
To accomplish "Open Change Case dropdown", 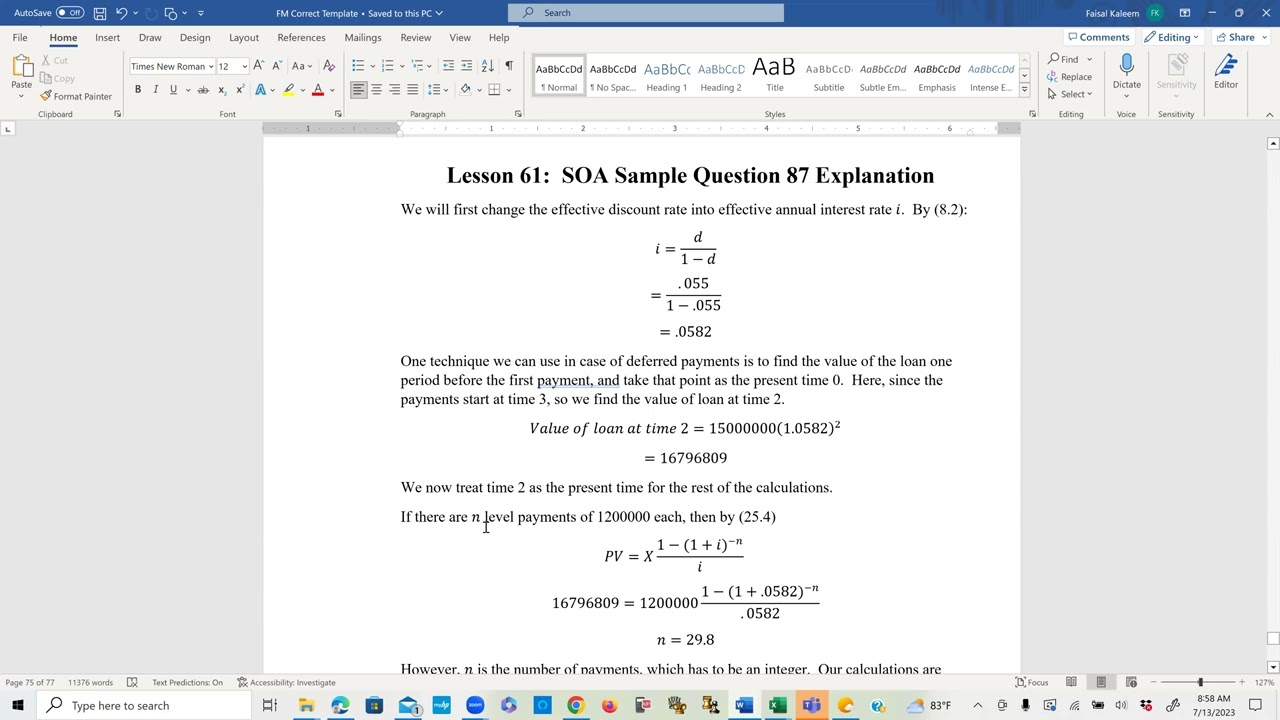I will (302, 66).
